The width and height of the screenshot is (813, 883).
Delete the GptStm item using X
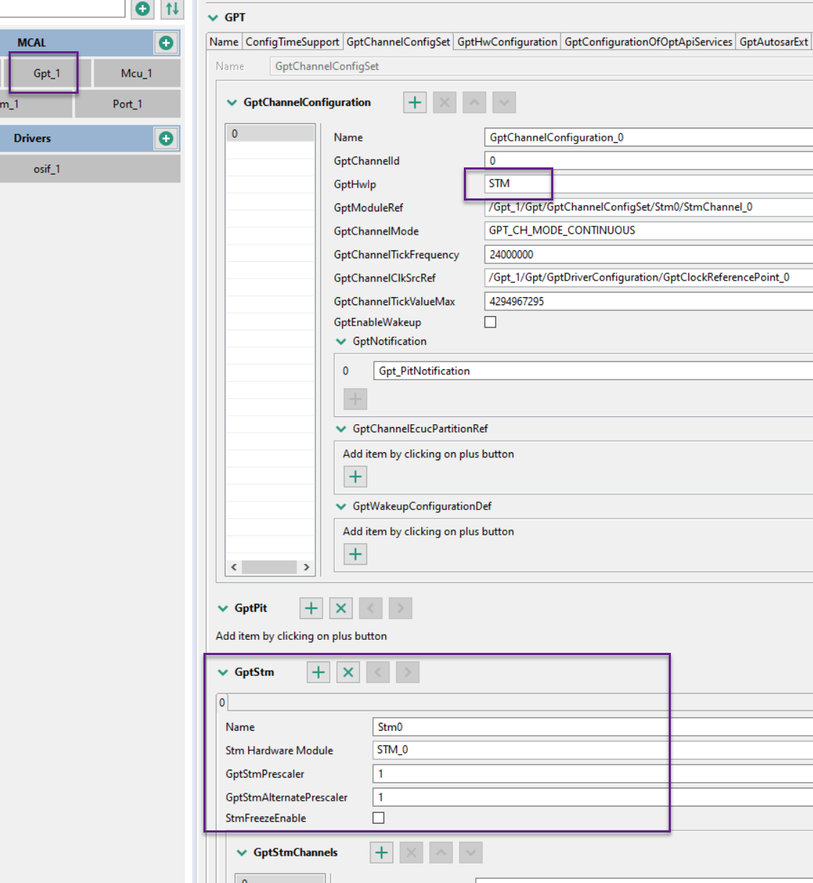click(x=349, y=672)
